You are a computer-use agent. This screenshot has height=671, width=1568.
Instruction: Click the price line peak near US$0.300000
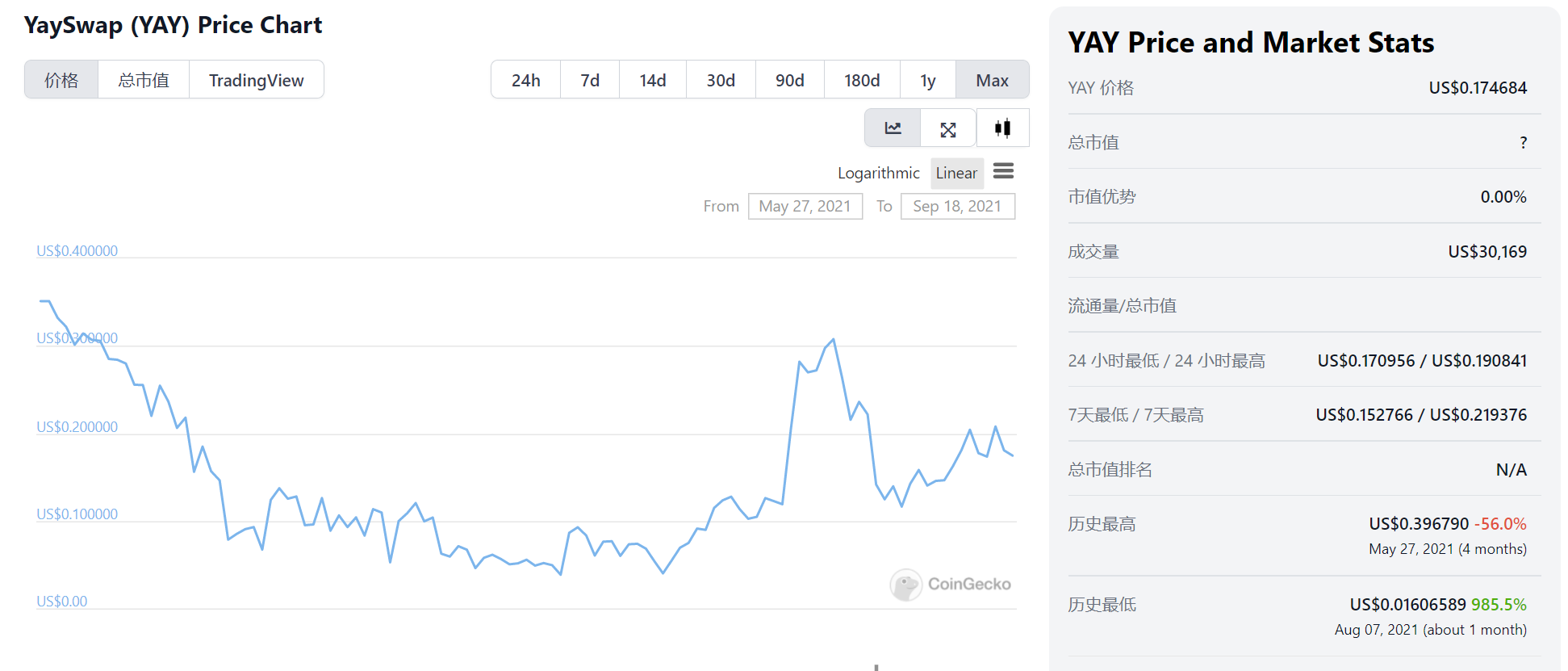pos(834,340)
